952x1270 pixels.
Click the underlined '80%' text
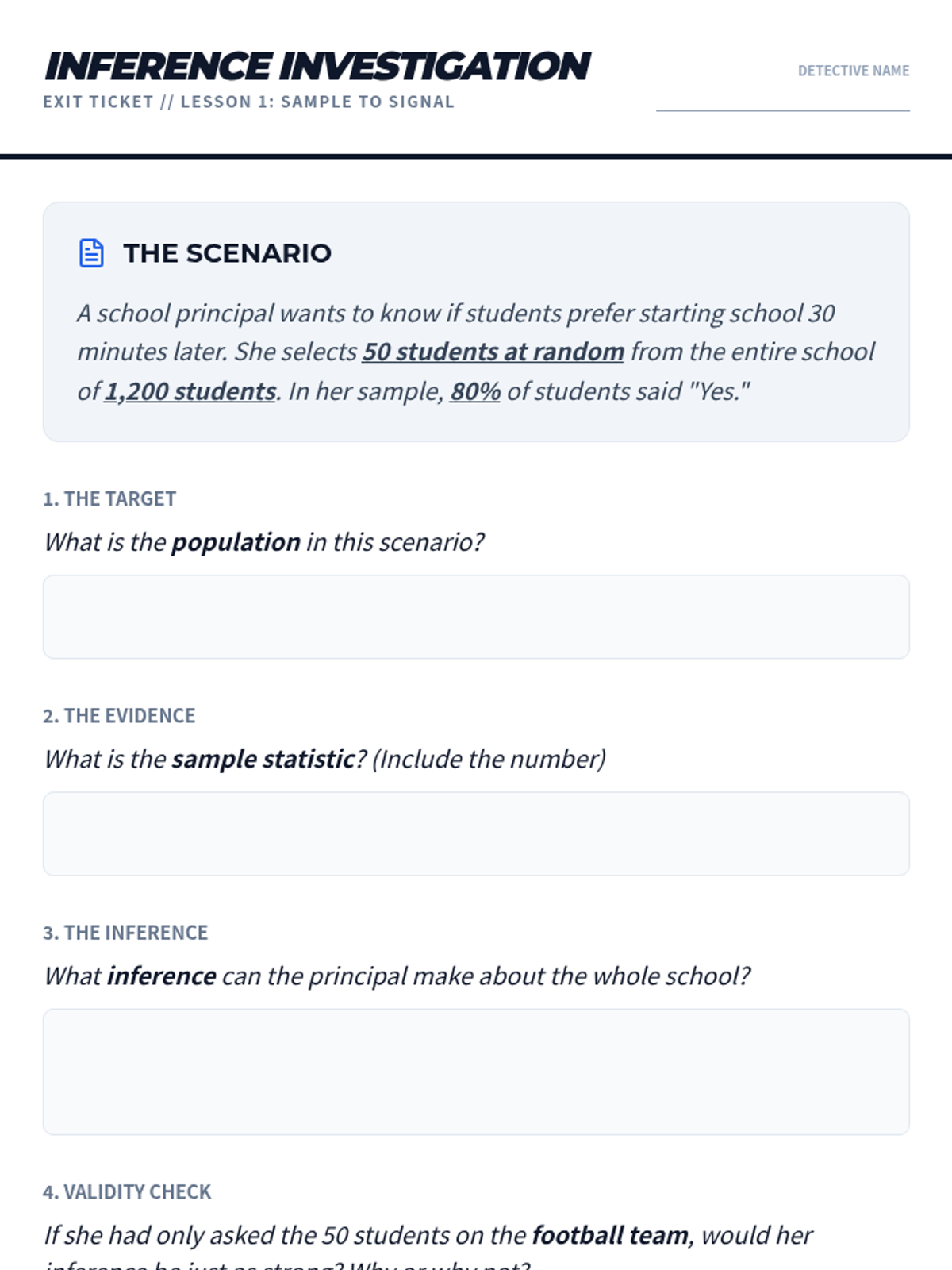(475, 391)
